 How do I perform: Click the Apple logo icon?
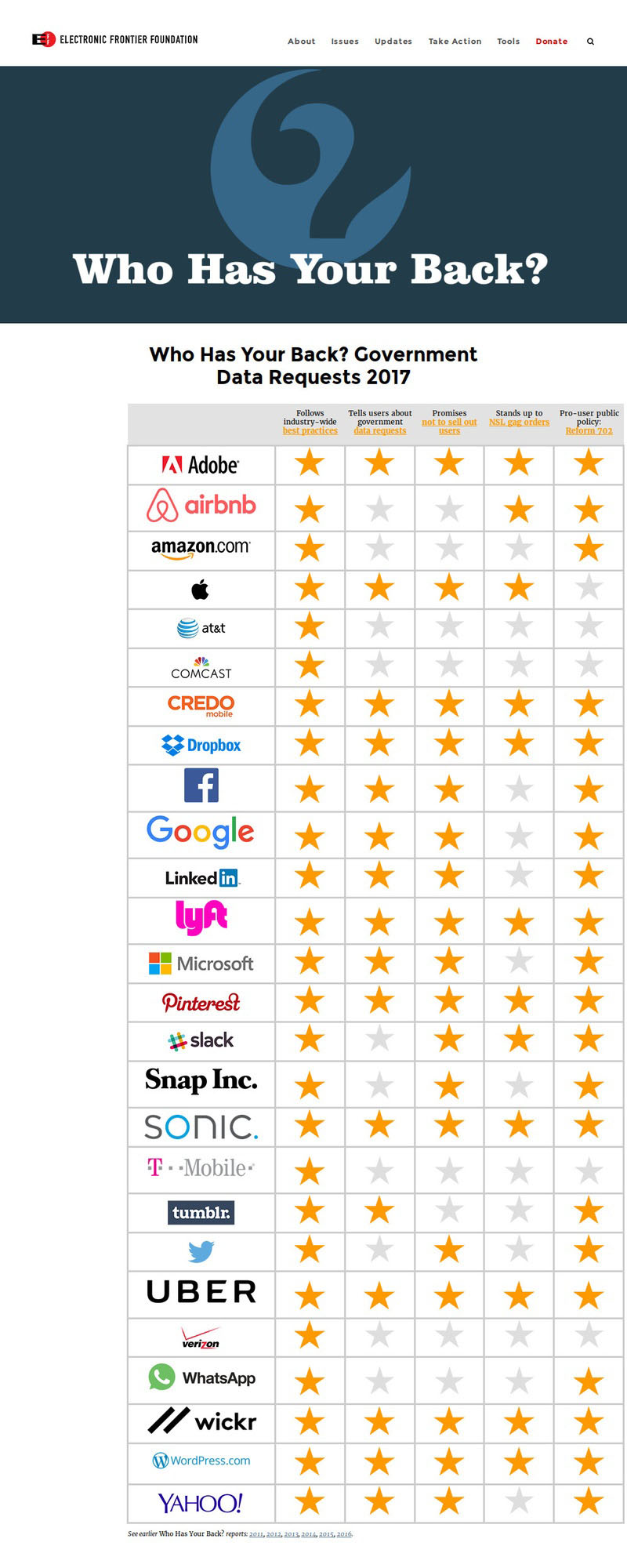(201, 589)
